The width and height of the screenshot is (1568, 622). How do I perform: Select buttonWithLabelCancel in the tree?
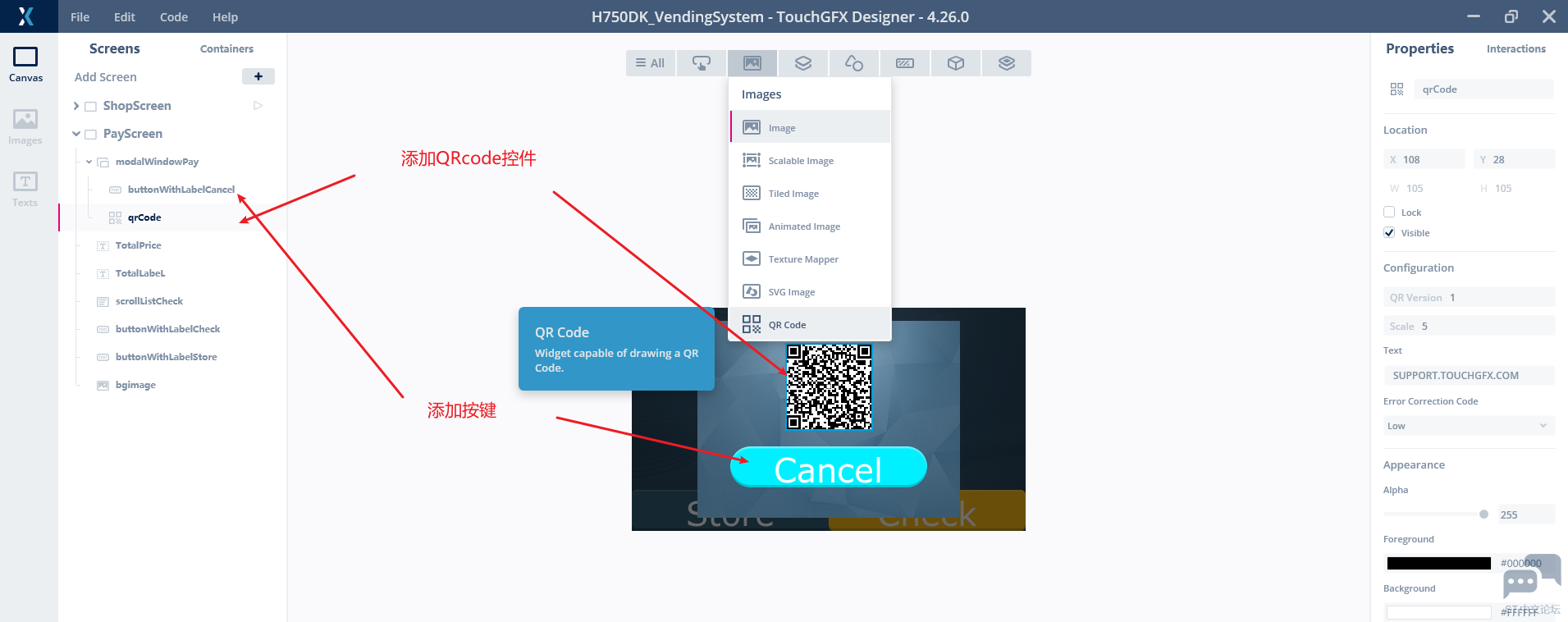pyautogui.click(x=181, y=190)
